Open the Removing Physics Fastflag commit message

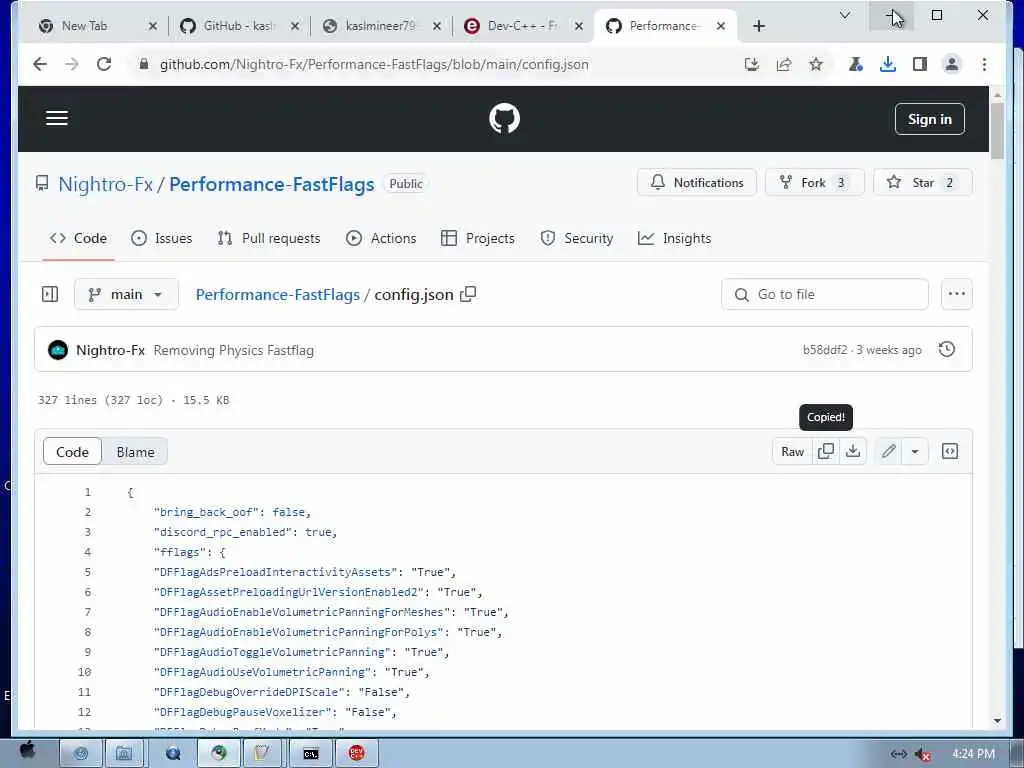[234, 350]
